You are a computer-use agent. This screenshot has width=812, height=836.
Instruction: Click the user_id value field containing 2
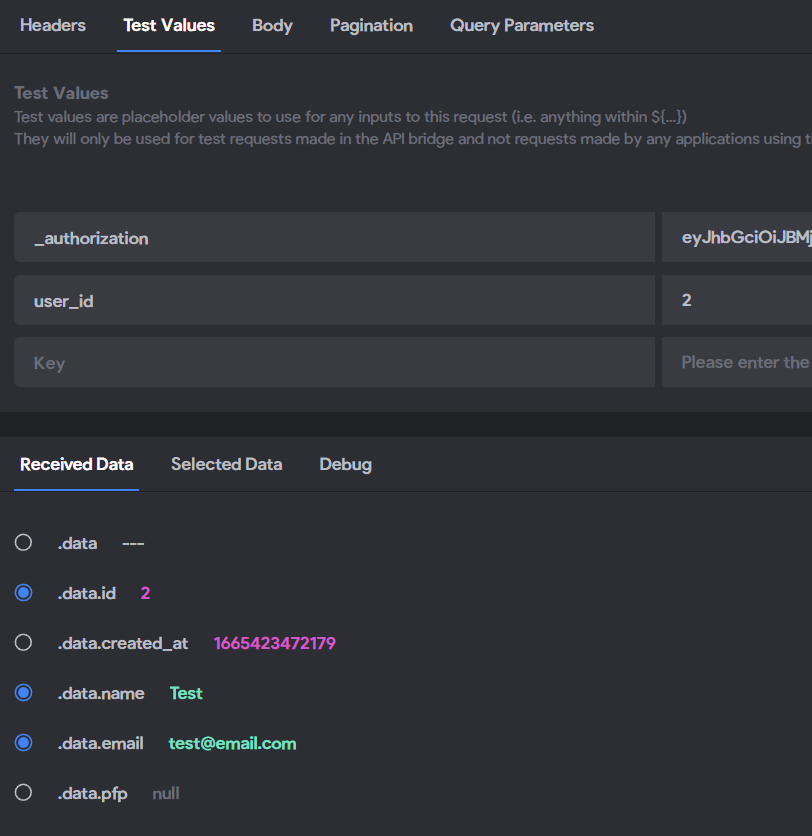tap(737, 300)
